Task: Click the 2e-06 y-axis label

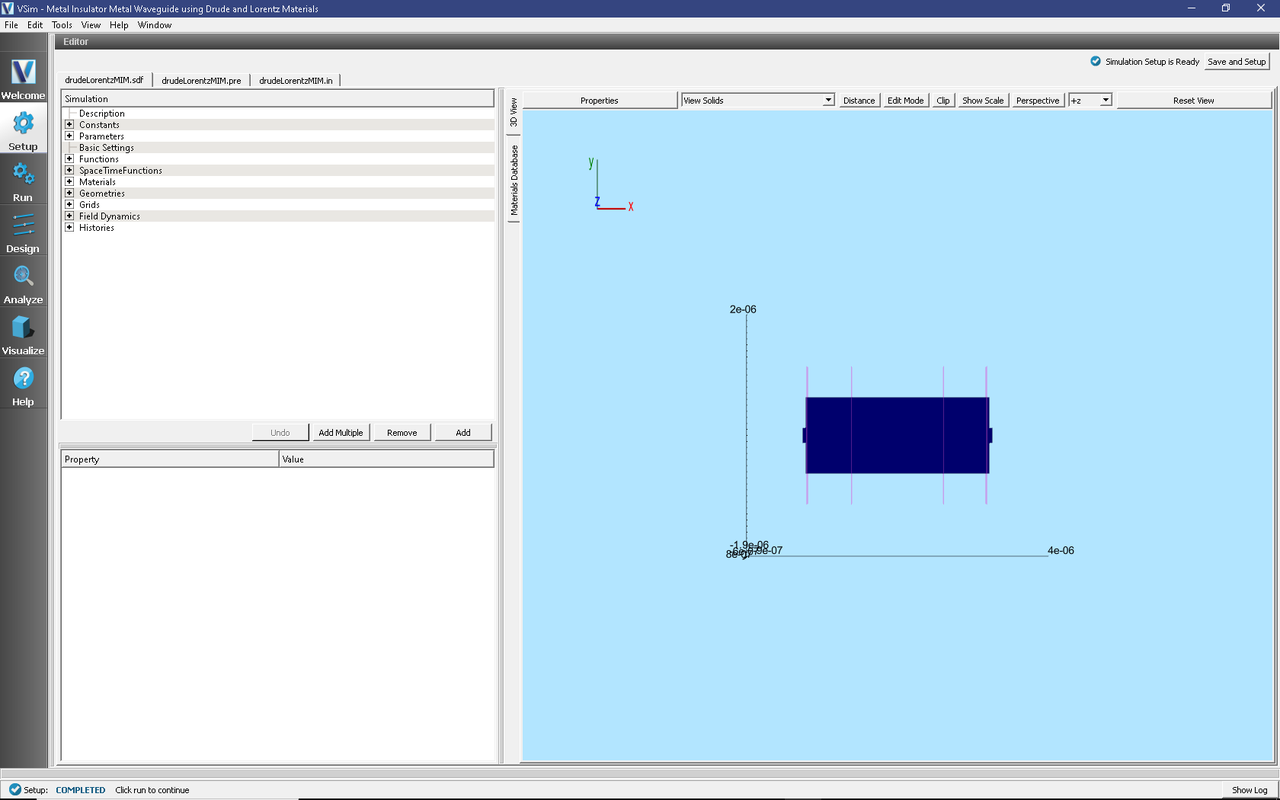Action: [x=743, y=309]
